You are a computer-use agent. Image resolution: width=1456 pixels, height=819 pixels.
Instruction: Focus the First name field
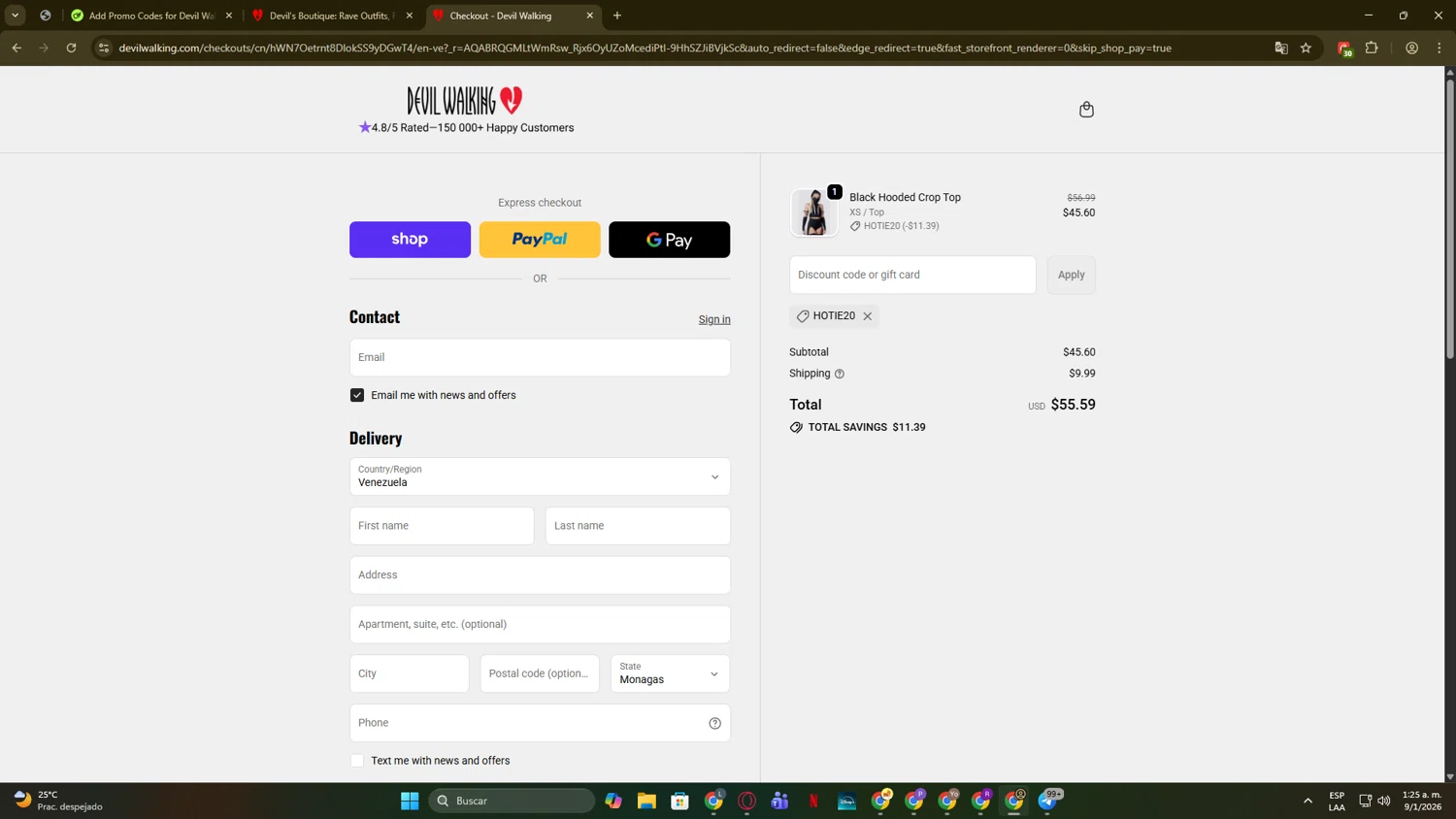442,526
